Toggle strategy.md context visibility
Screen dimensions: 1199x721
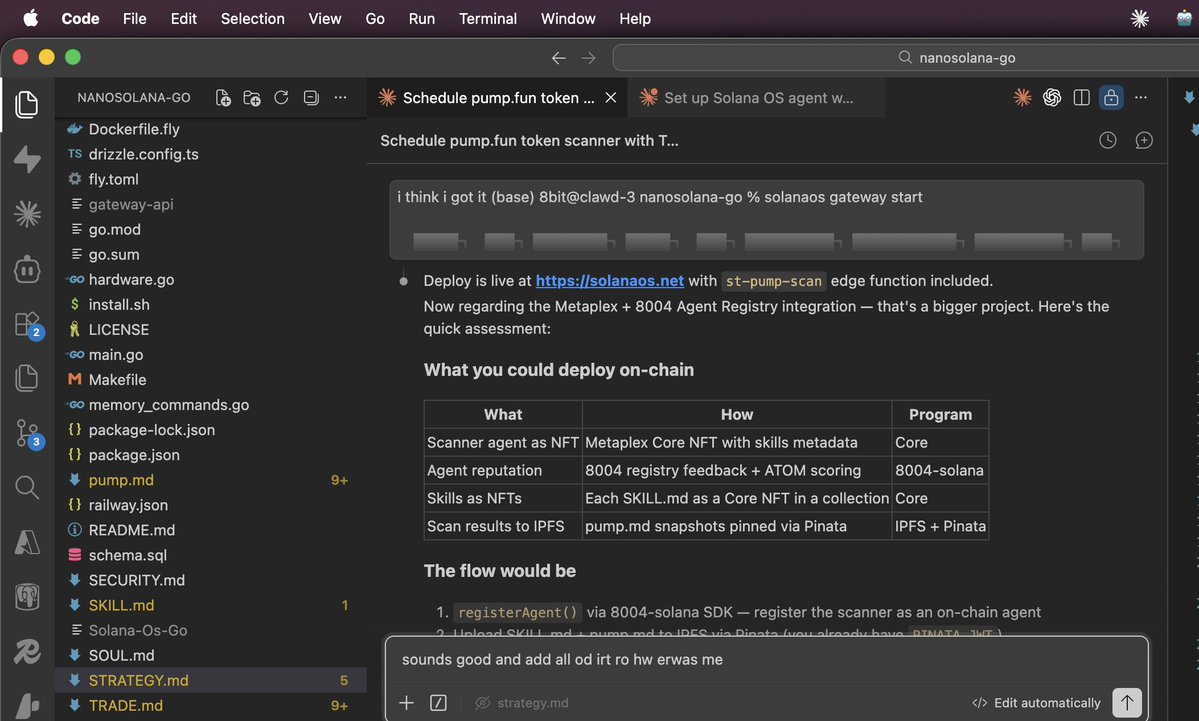pyautogui.click(x=522, y=702)
